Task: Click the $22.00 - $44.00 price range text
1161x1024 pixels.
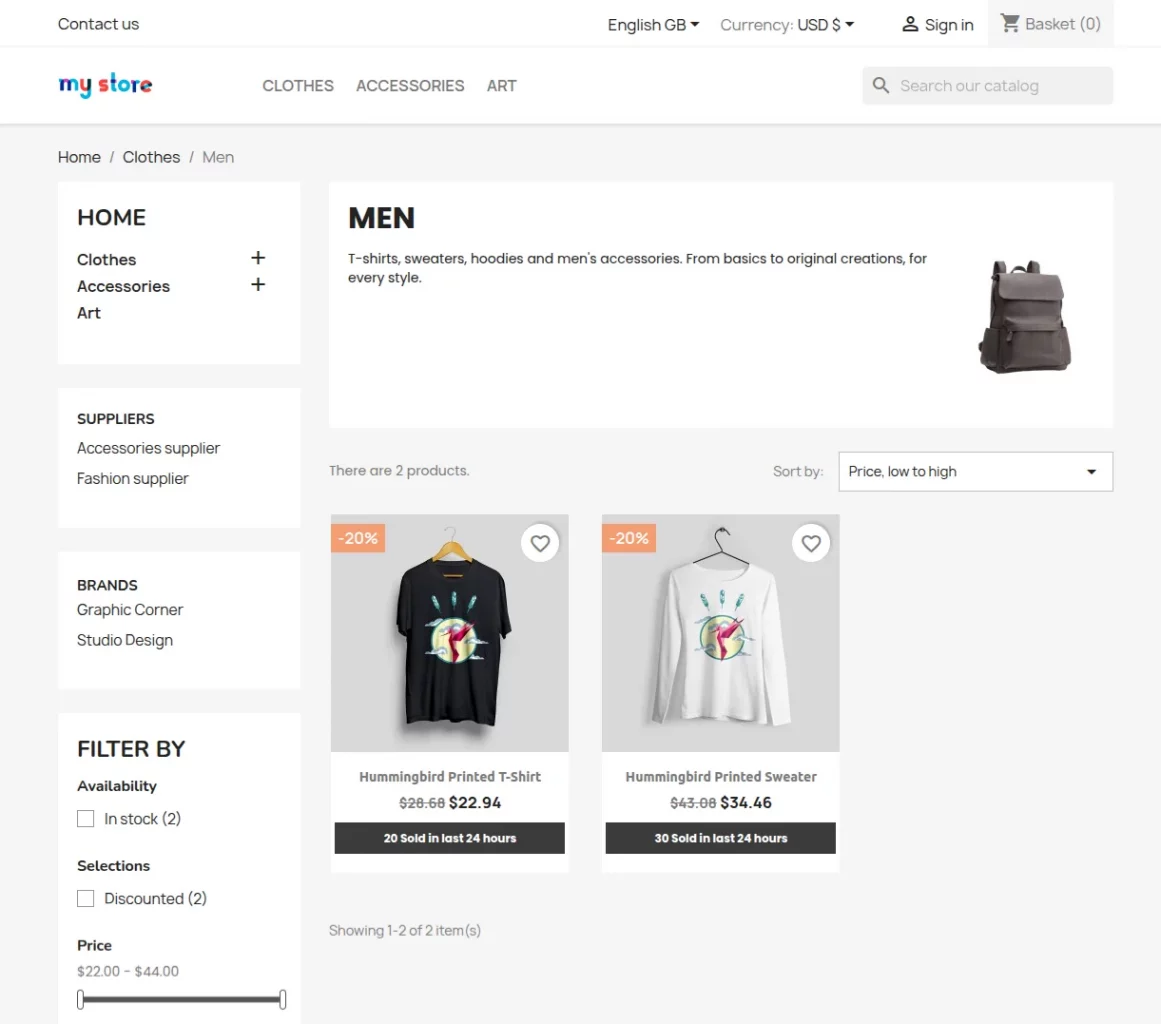Action: 128,971
